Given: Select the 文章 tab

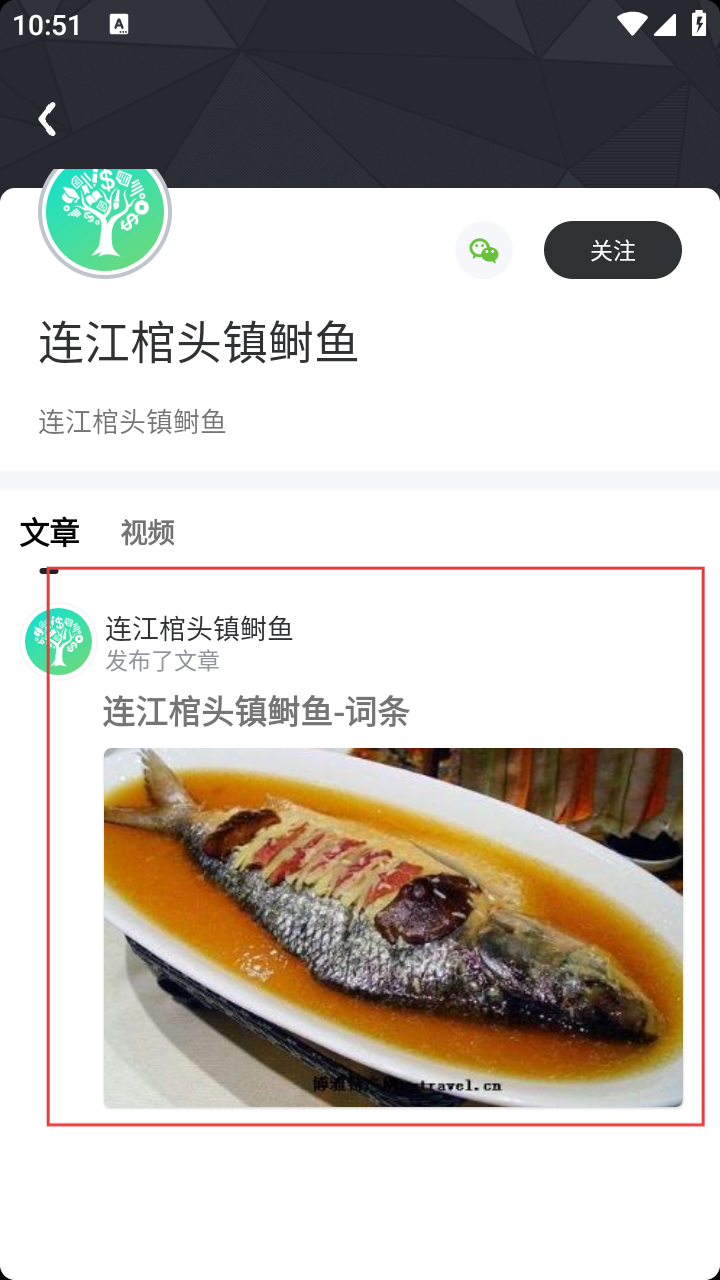Looking at the screenshot, I should coord(49,532).
